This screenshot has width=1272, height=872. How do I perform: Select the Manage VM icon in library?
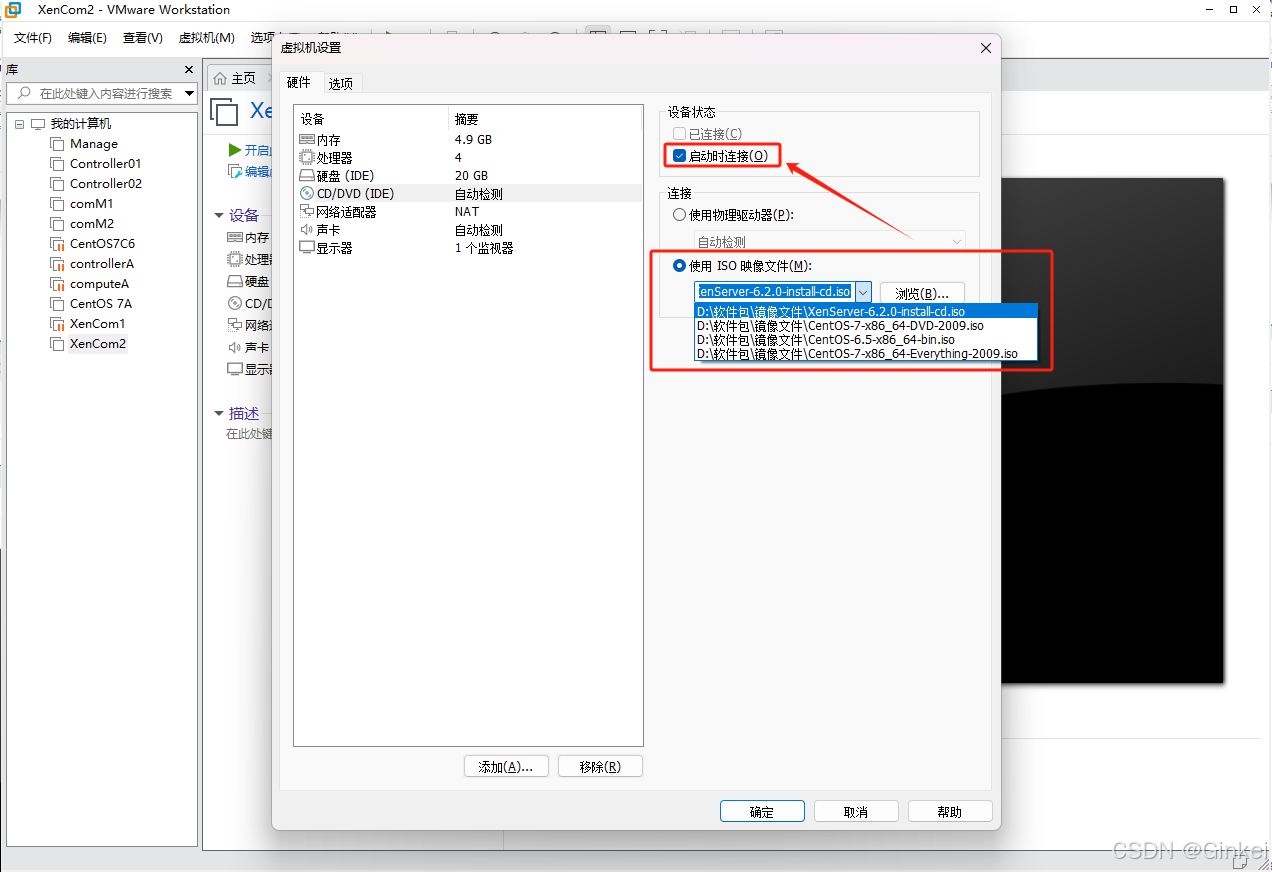coord(57,144)
